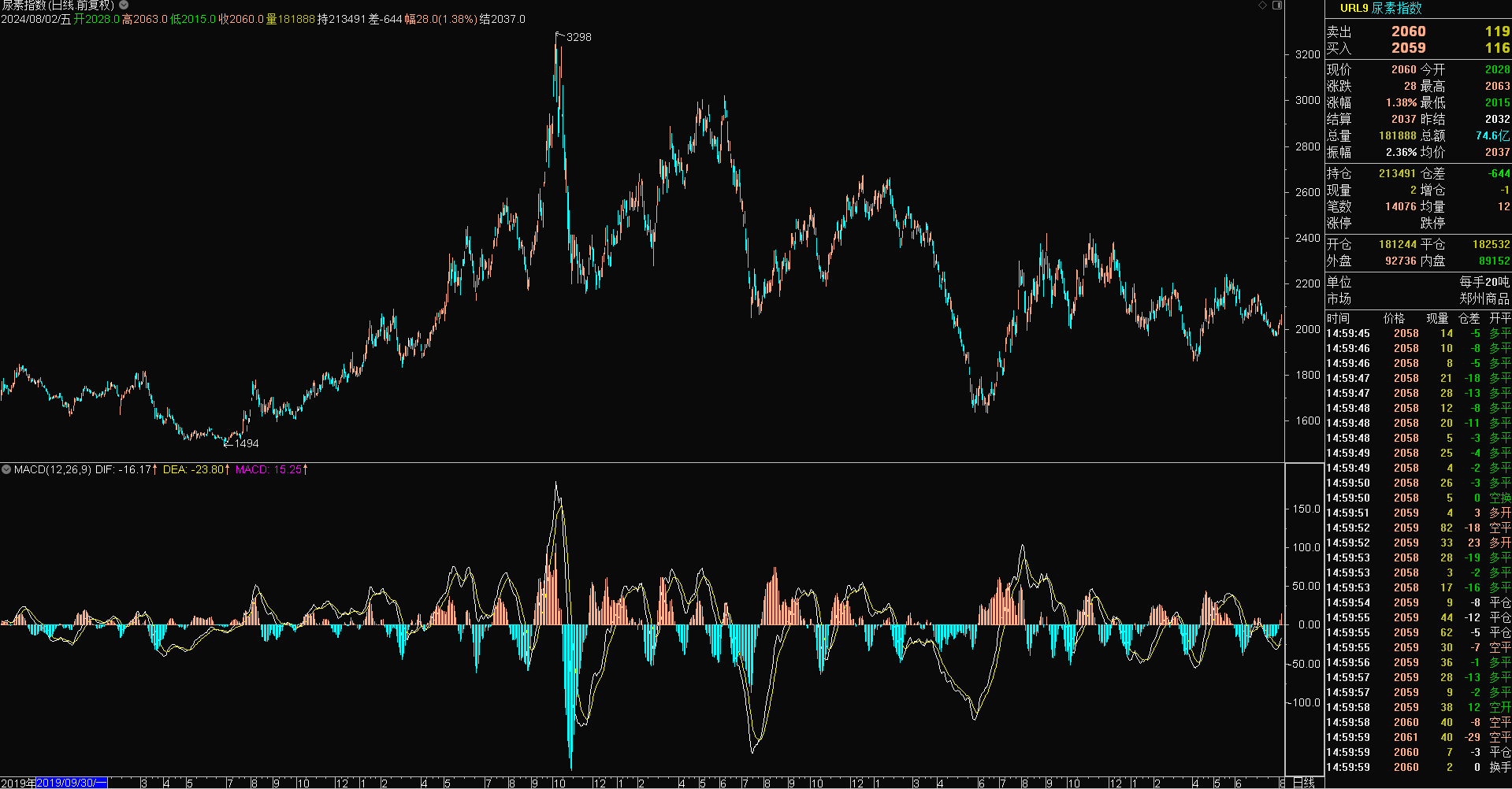Click the 时间 column header in trades list

[x=1338, y=318]
